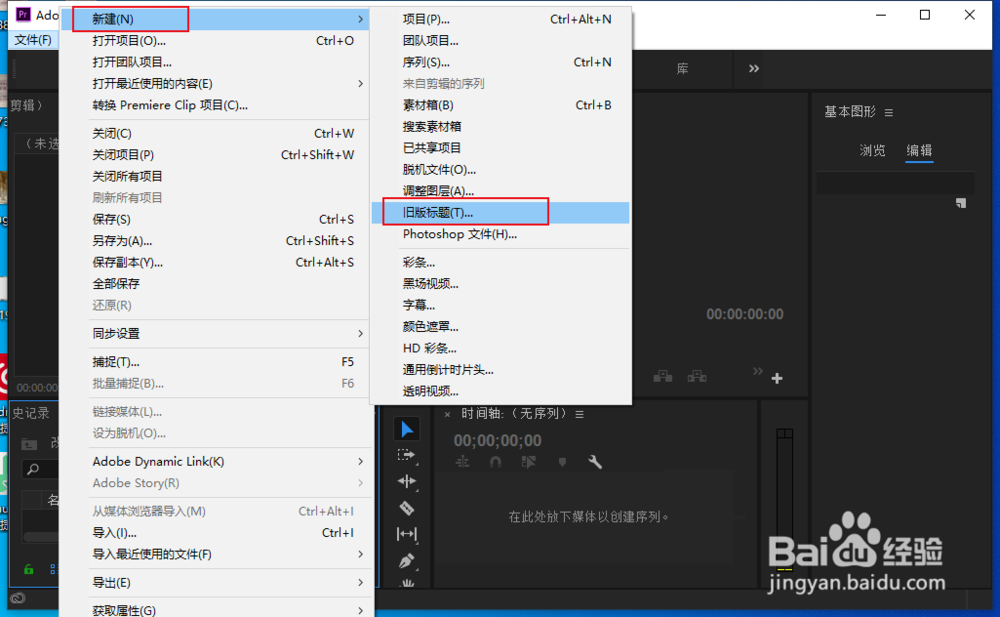Select the Slip tool
This screenshot has height=617, width=1000.
click(x=406, y=534)
